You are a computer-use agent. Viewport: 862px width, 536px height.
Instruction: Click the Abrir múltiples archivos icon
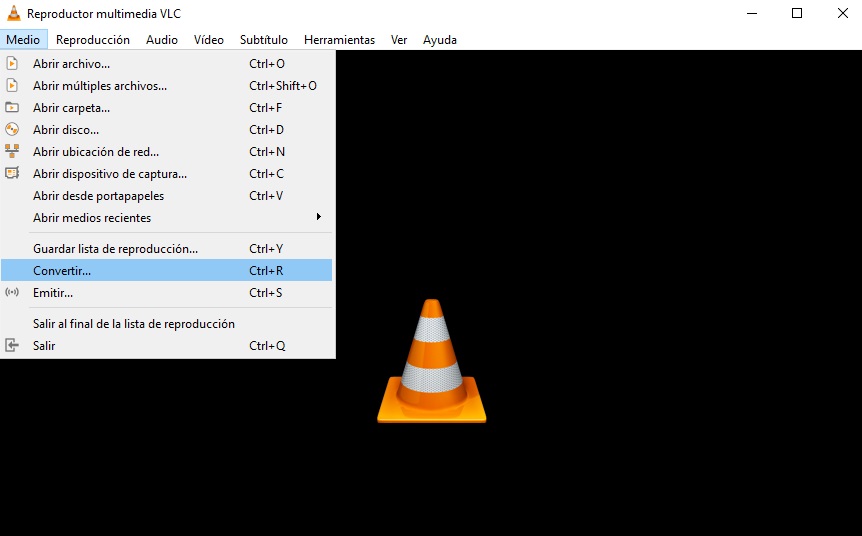click(x=12, y=86)
